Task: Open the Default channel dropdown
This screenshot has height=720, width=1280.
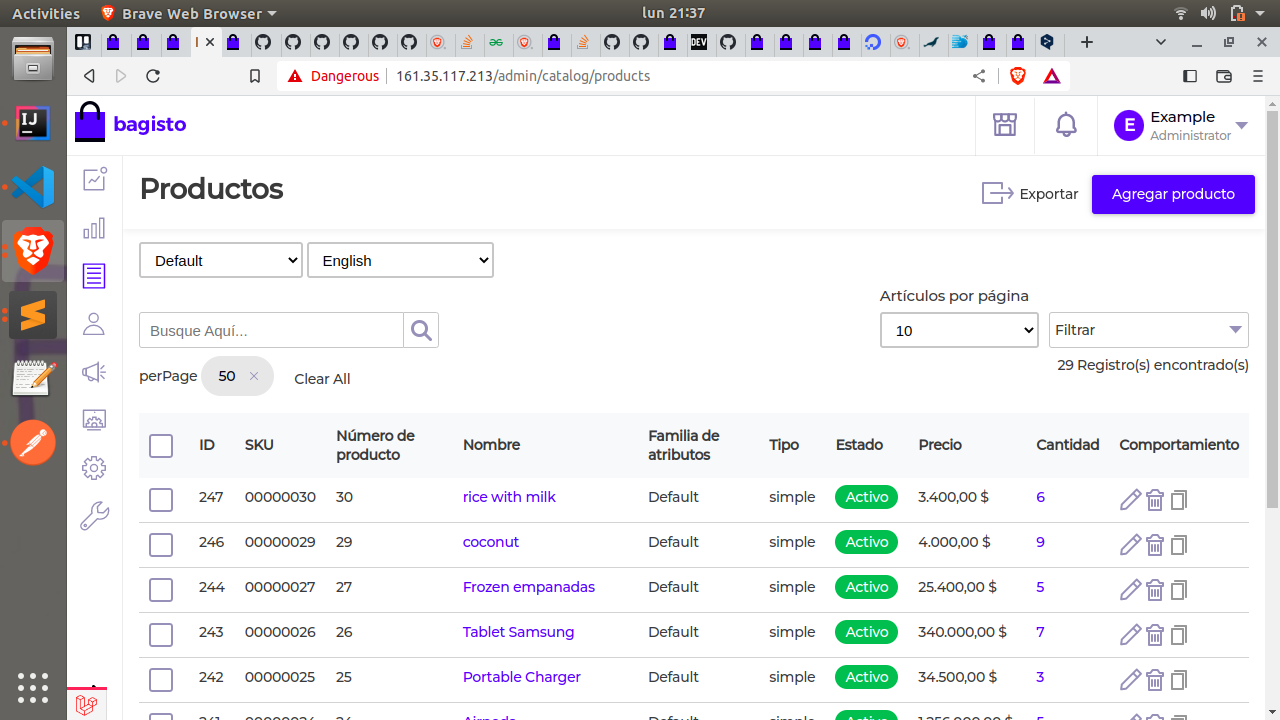Action: pyautogui.click(x=221, y=260)
